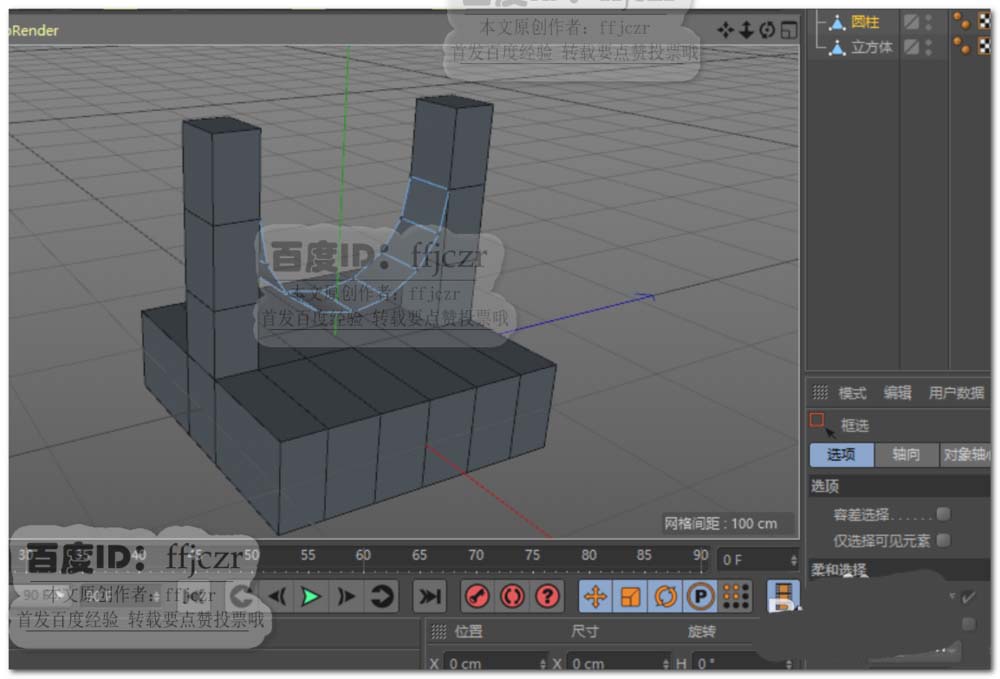Open the timeline filmstrip icon
The height and width of the screenshot is (679, 1000).
click(783, 597)
